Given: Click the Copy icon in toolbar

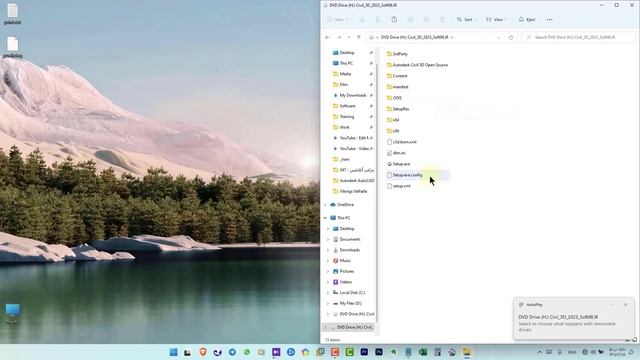Looking at the screenshot, I should click(x=378, y=20).
